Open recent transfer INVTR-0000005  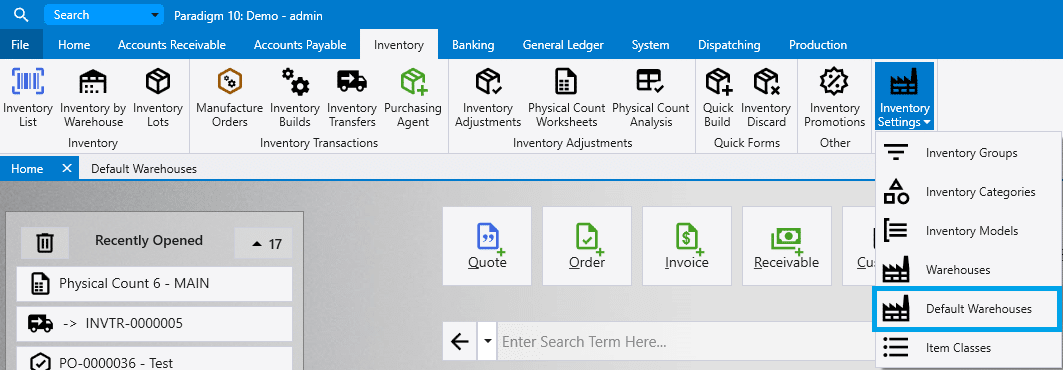154,324
